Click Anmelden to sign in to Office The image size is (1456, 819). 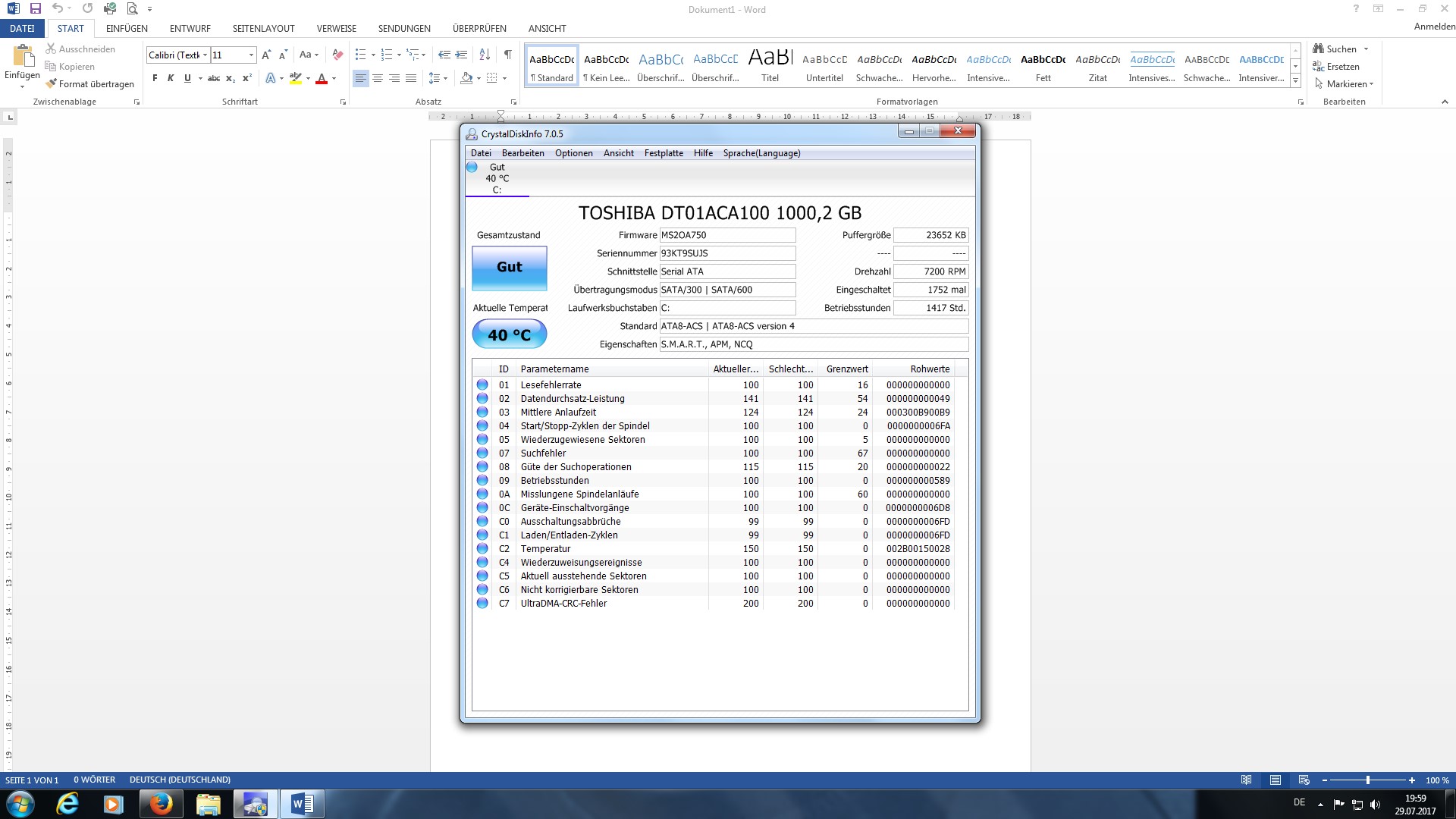(x=1434, y=27)
